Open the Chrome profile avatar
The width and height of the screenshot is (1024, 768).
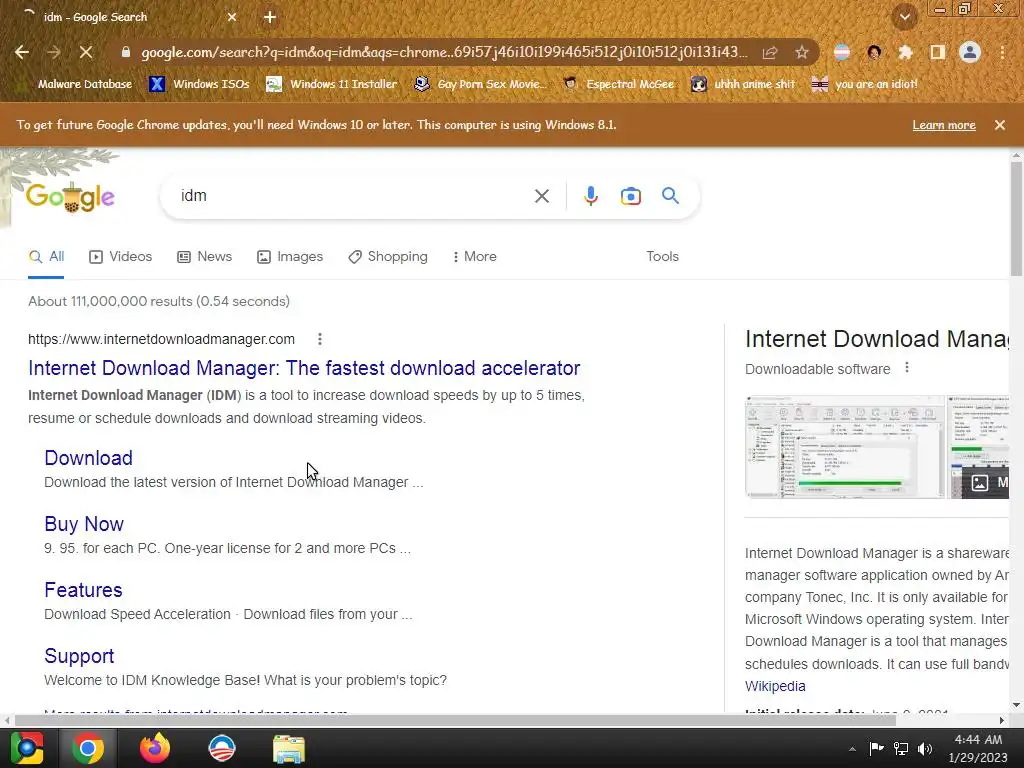pyautogui.click(x=970, y=52)
